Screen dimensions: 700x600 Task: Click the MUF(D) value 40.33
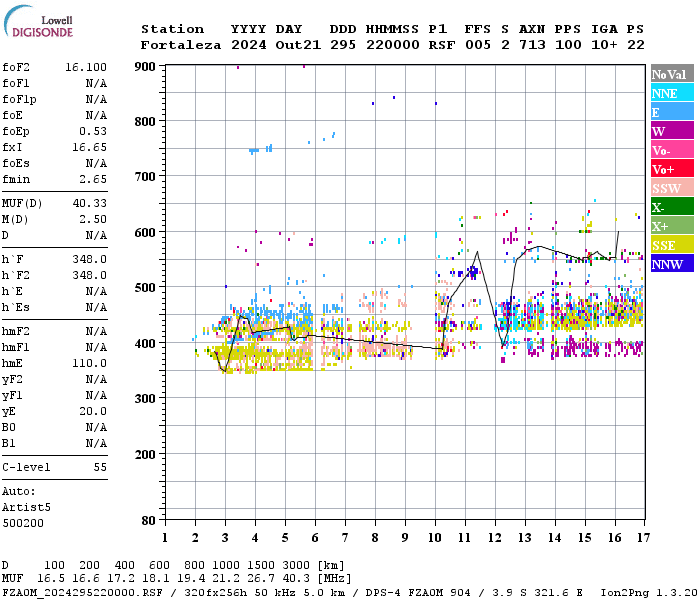tap(89, 204)
